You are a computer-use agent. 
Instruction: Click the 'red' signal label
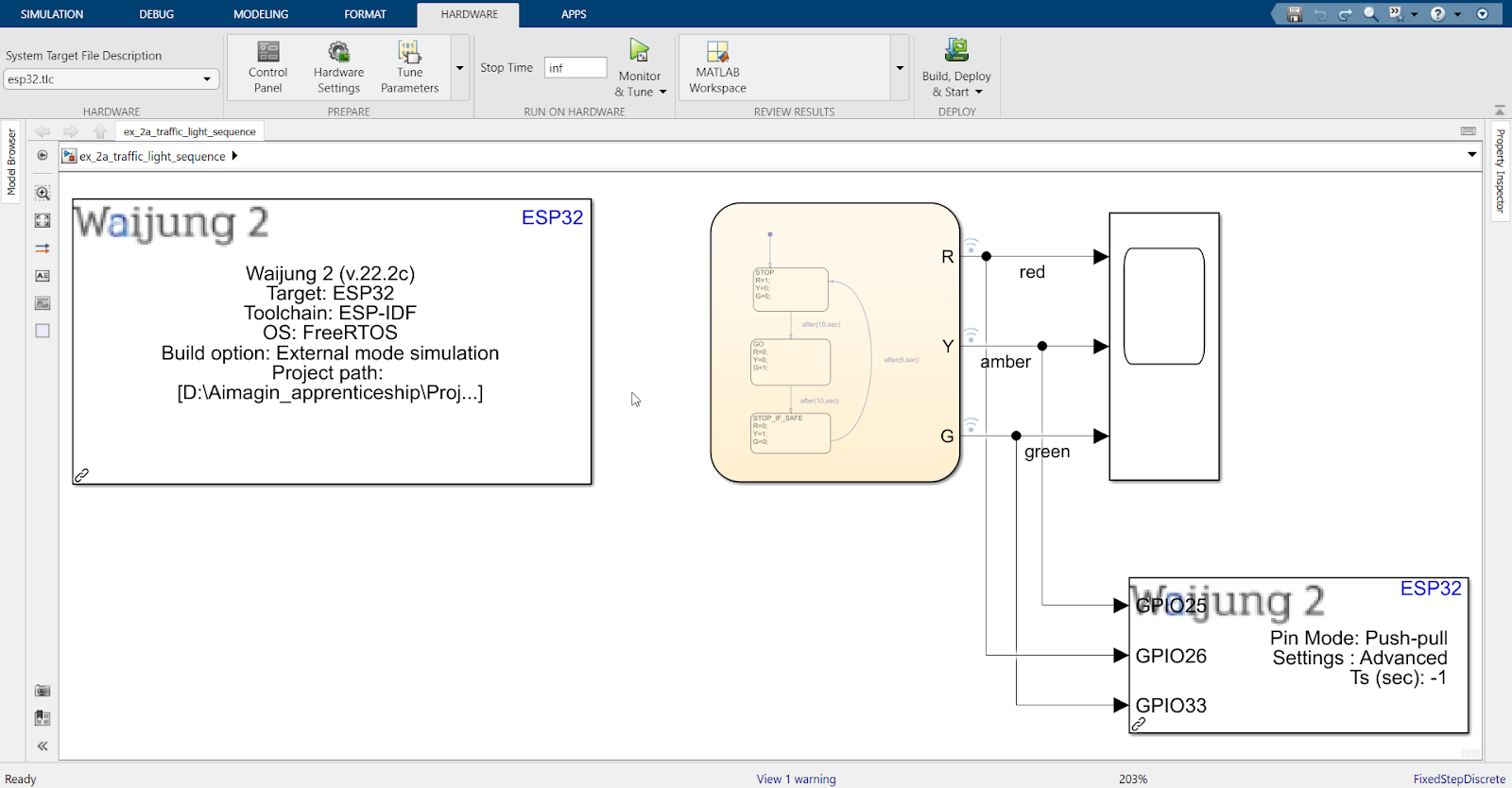coord(1032,272)
